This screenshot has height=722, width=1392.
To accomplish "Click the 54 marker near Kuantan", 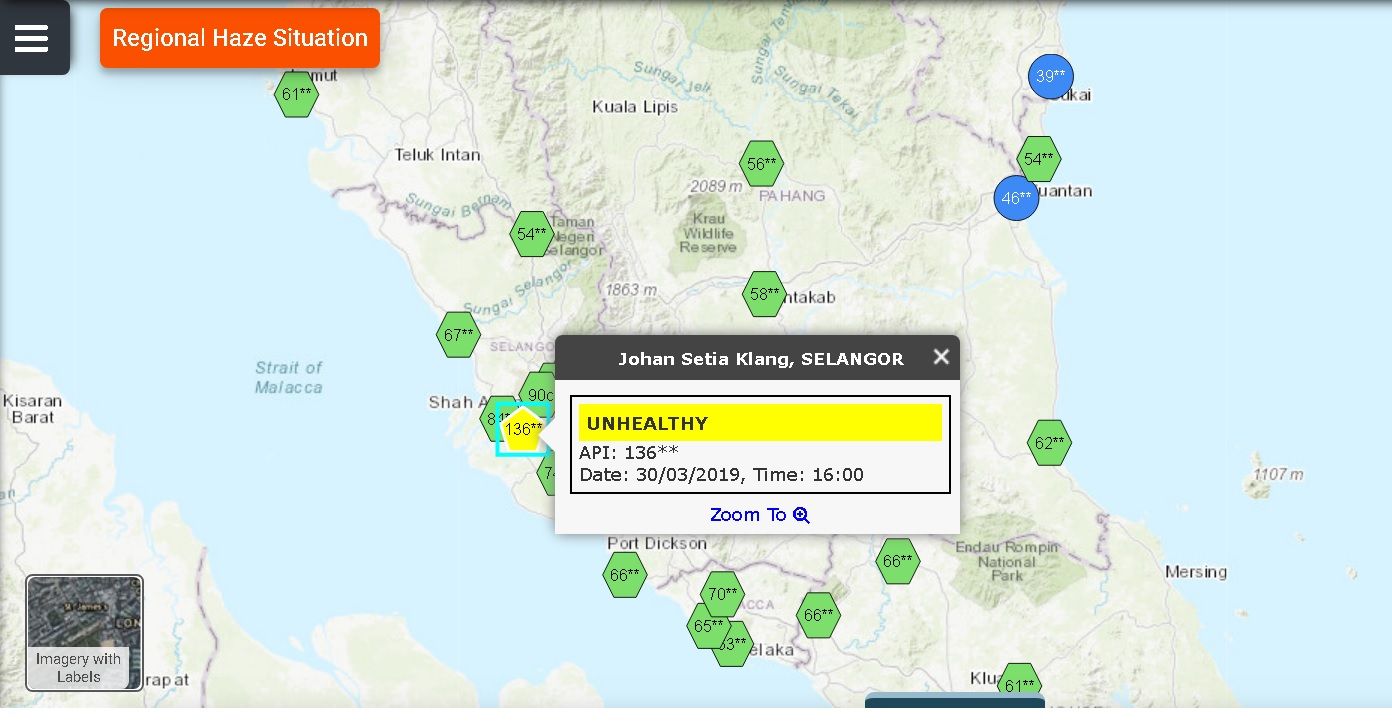I will [1039, 159].
